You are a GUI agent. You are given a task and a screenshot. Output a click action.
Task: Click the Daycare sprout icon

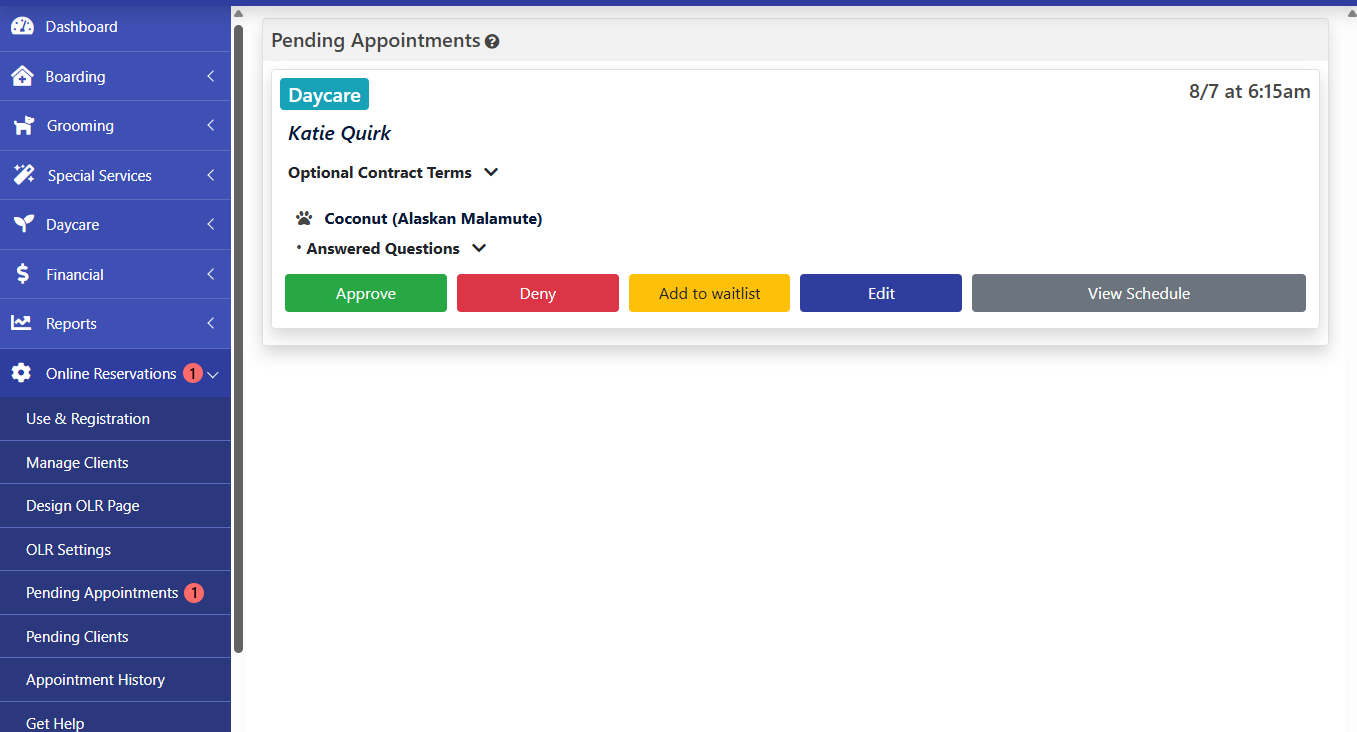click(23, 225)
